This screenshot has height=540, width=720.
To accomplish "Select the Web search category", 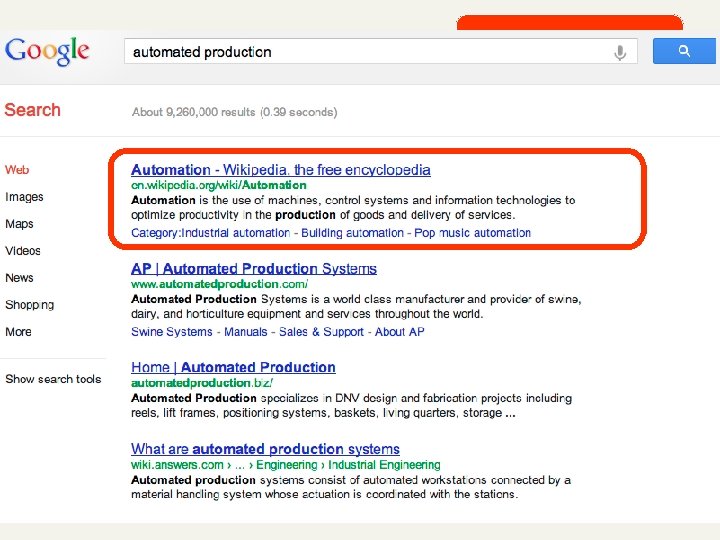I will pos(17,170).
